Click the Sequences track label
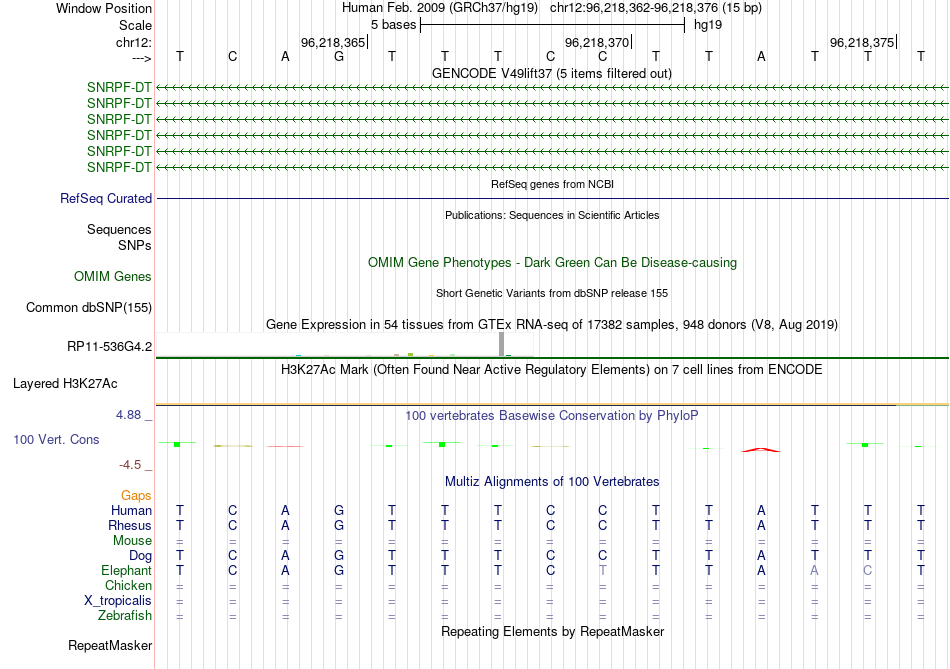Image resolution: width=950 pixels, height=669 pixels. [119, 230]
